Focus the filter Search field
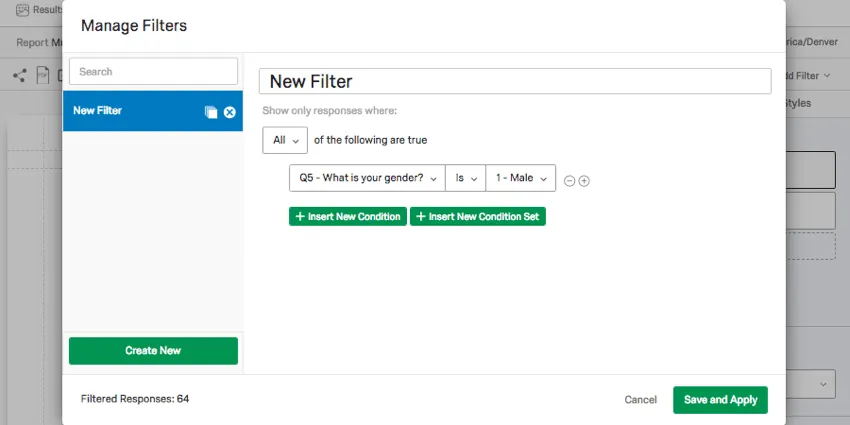The width and height of the screenshot is (850, 425). [153, 72]
